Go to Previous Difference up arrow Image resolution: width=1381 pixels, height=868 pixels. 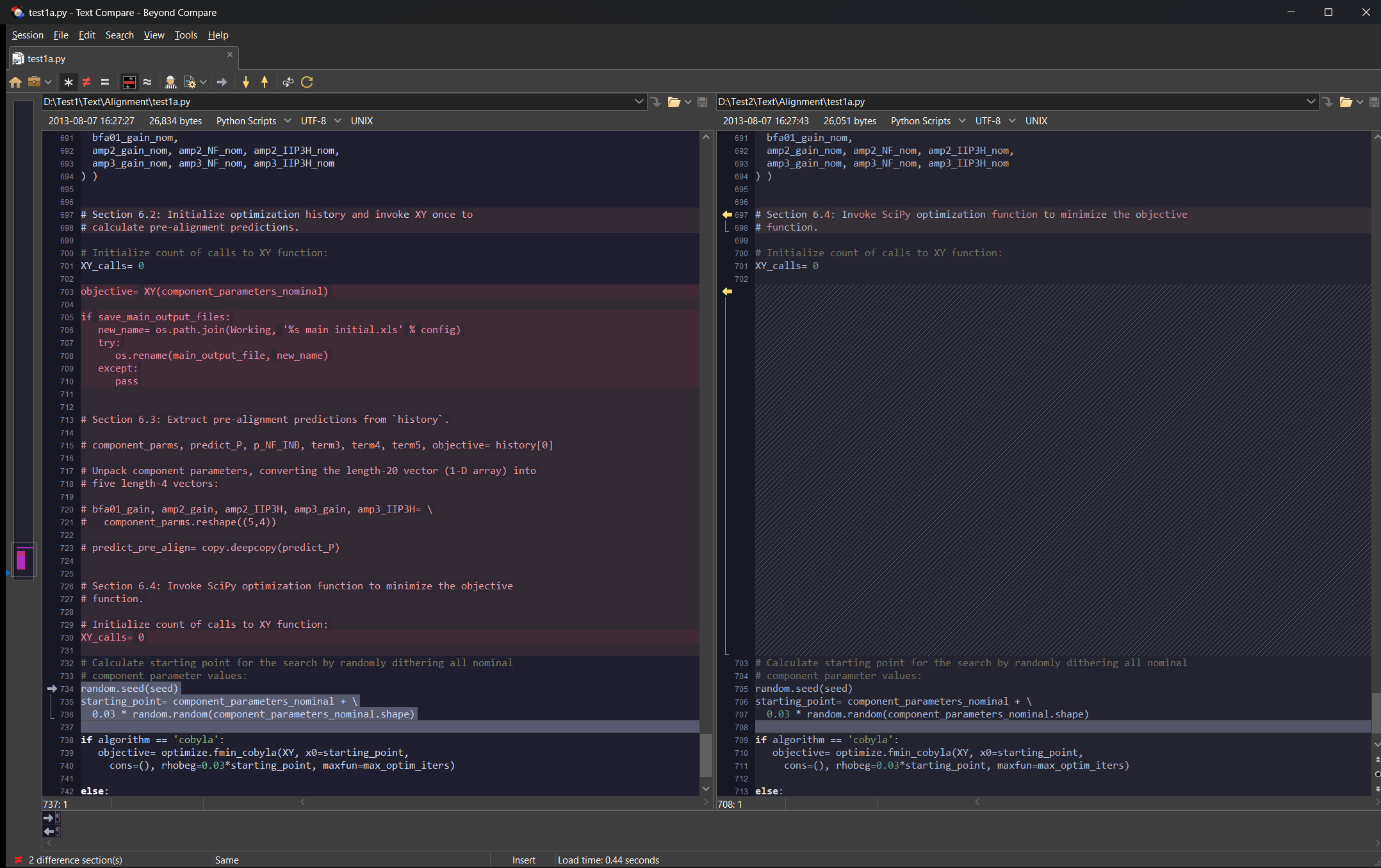[x=265, y=82]
